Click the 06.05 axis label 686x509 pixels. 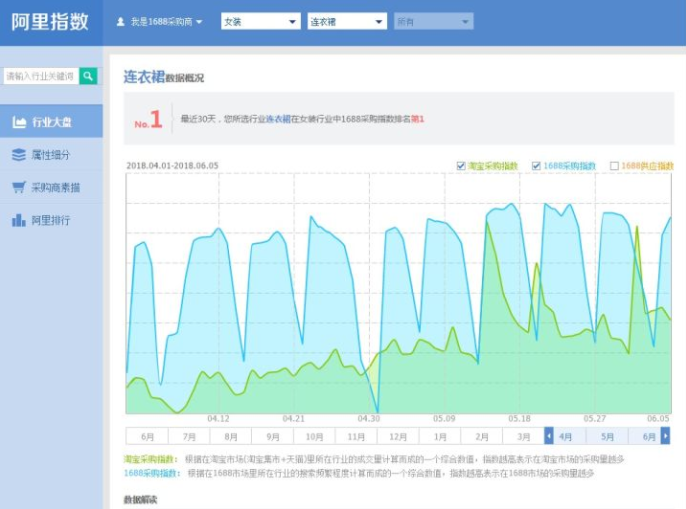(658, 418)
